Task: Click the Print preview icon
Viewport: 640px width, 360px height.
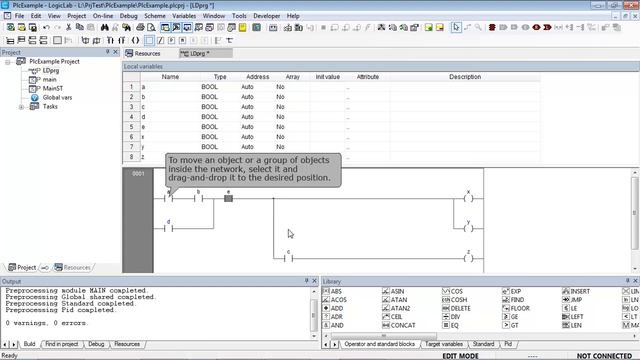Action: point(151,27)
